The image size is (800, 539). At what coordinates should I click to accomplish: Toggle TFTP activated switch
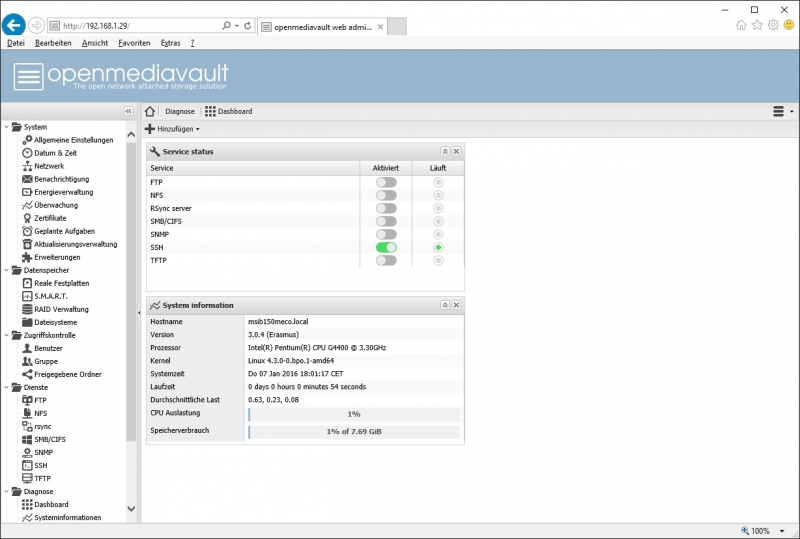[386, 260]
